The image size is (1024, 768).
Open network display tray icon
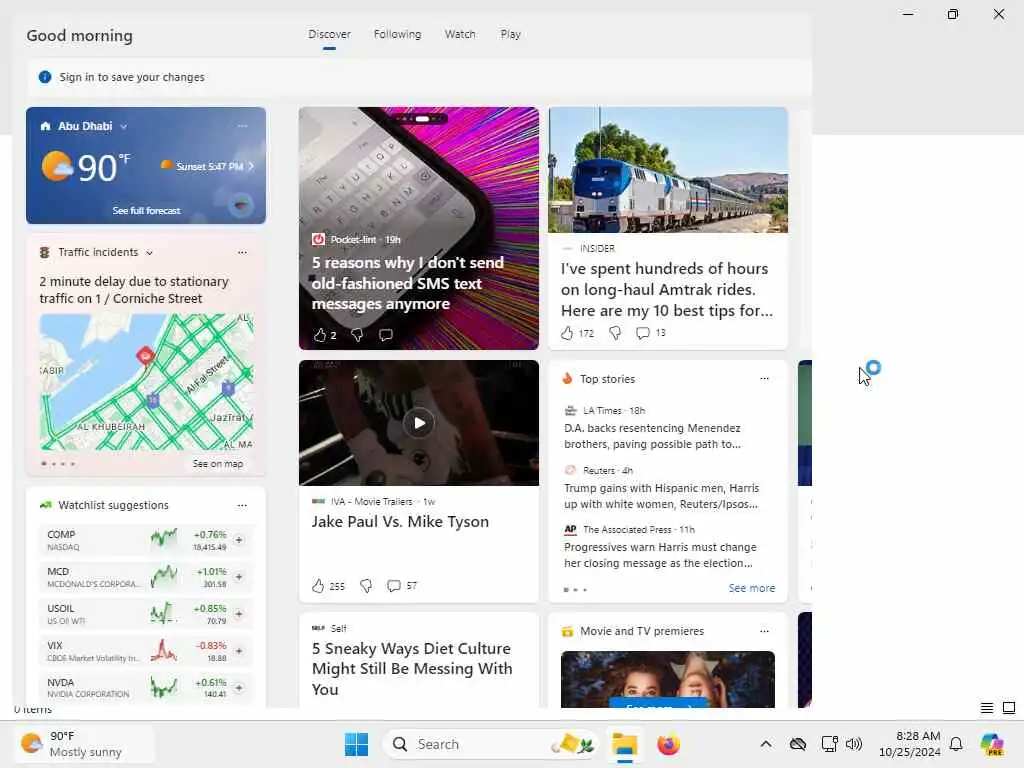coord(829,744)
